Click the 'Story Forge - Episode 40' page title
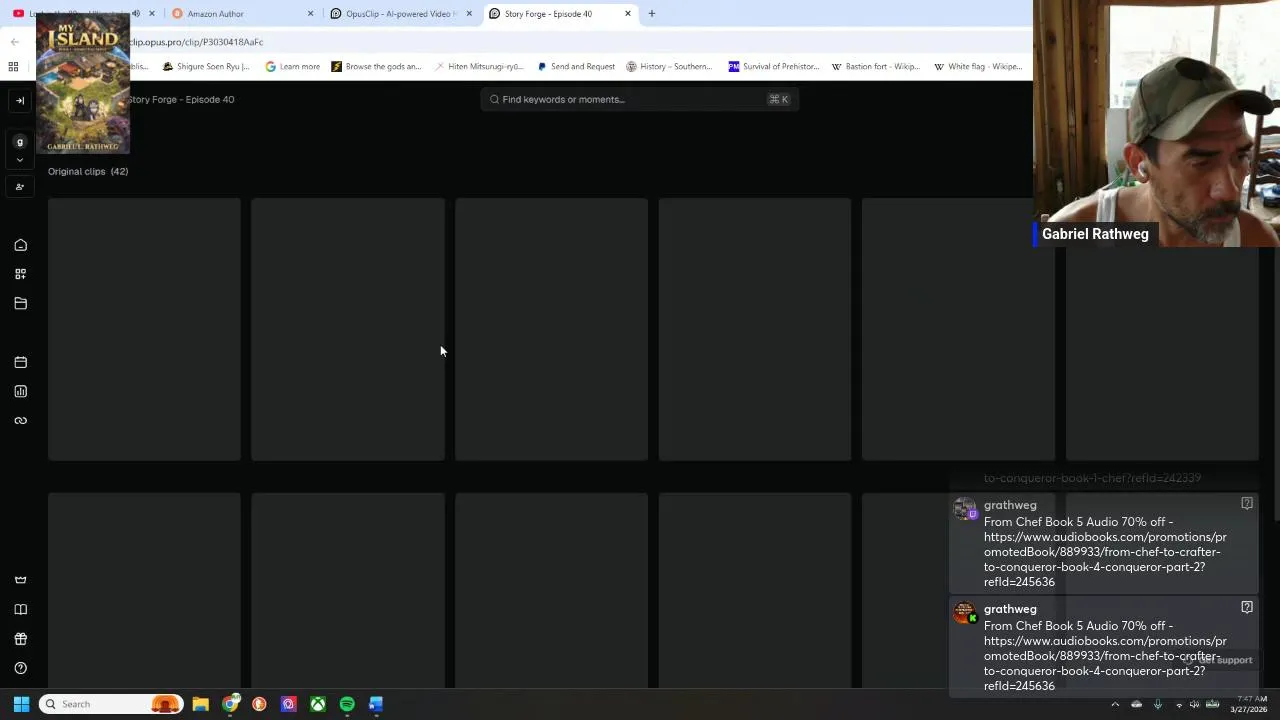The image size is (1280, 720). click(x=181, y=99)
